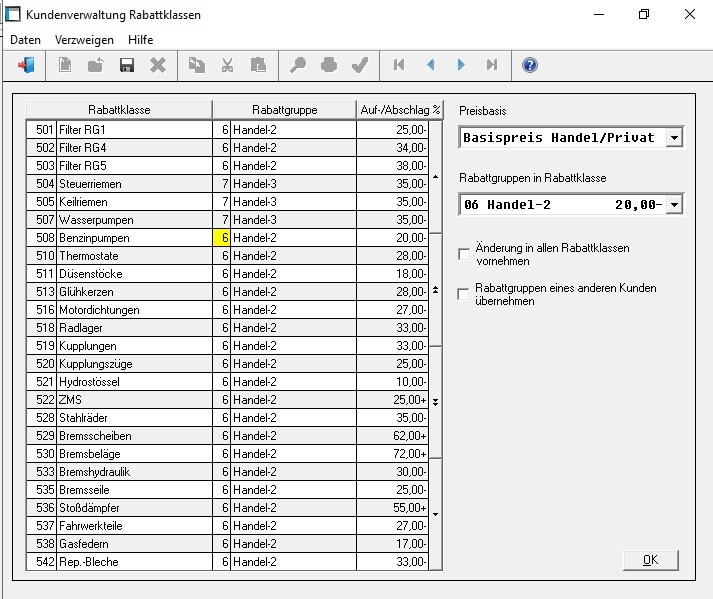713x599 pixels.
Task: Click the Wasserpumpen class cell
Action: point(134,220)
